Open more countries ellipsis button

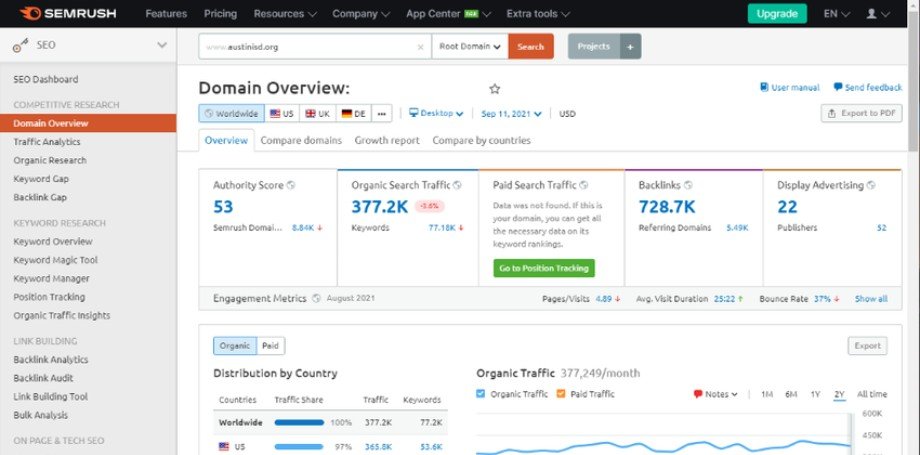pyautogui.click(x=383, y=114)
